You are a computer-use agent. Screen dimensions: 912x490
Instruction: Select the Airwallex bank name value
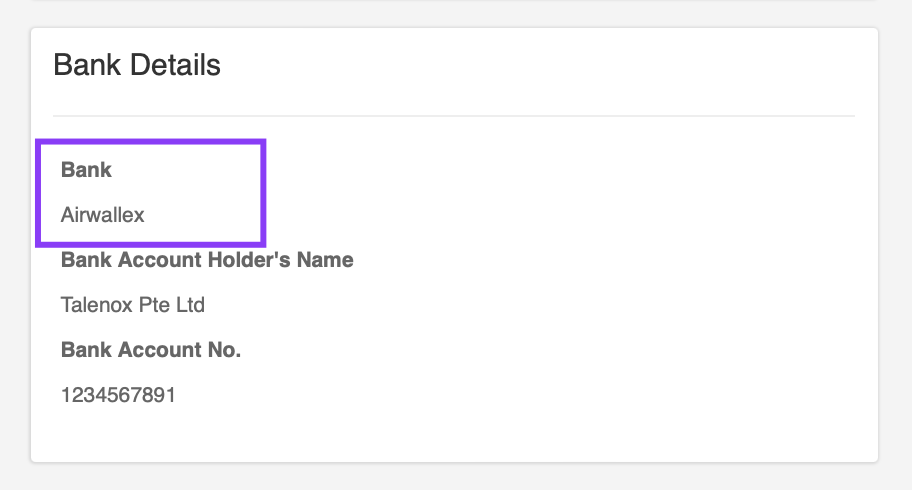tap(103, 215)
